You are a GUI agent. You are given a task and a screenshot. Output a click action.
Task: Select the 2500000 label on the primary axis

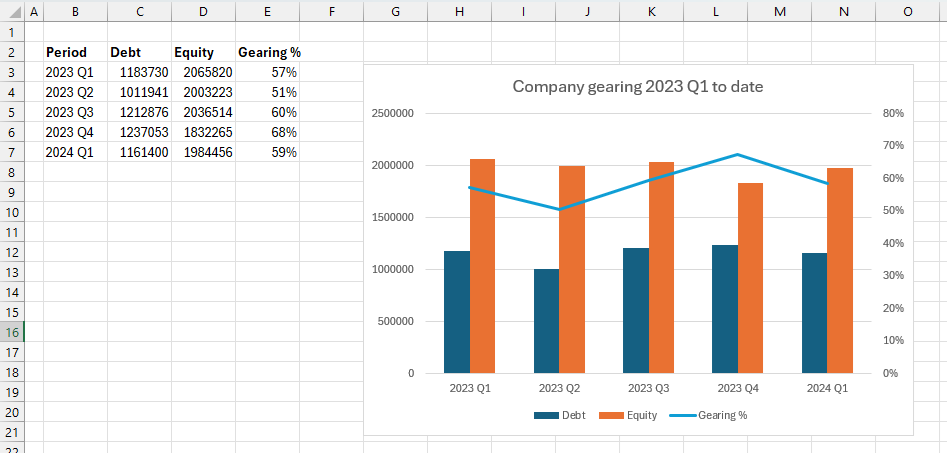tap(393, 113)
